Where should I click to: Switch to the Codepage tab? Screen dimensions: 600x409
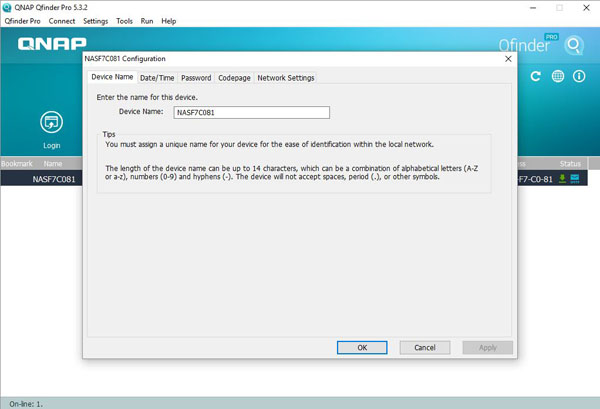pos(234,78)
